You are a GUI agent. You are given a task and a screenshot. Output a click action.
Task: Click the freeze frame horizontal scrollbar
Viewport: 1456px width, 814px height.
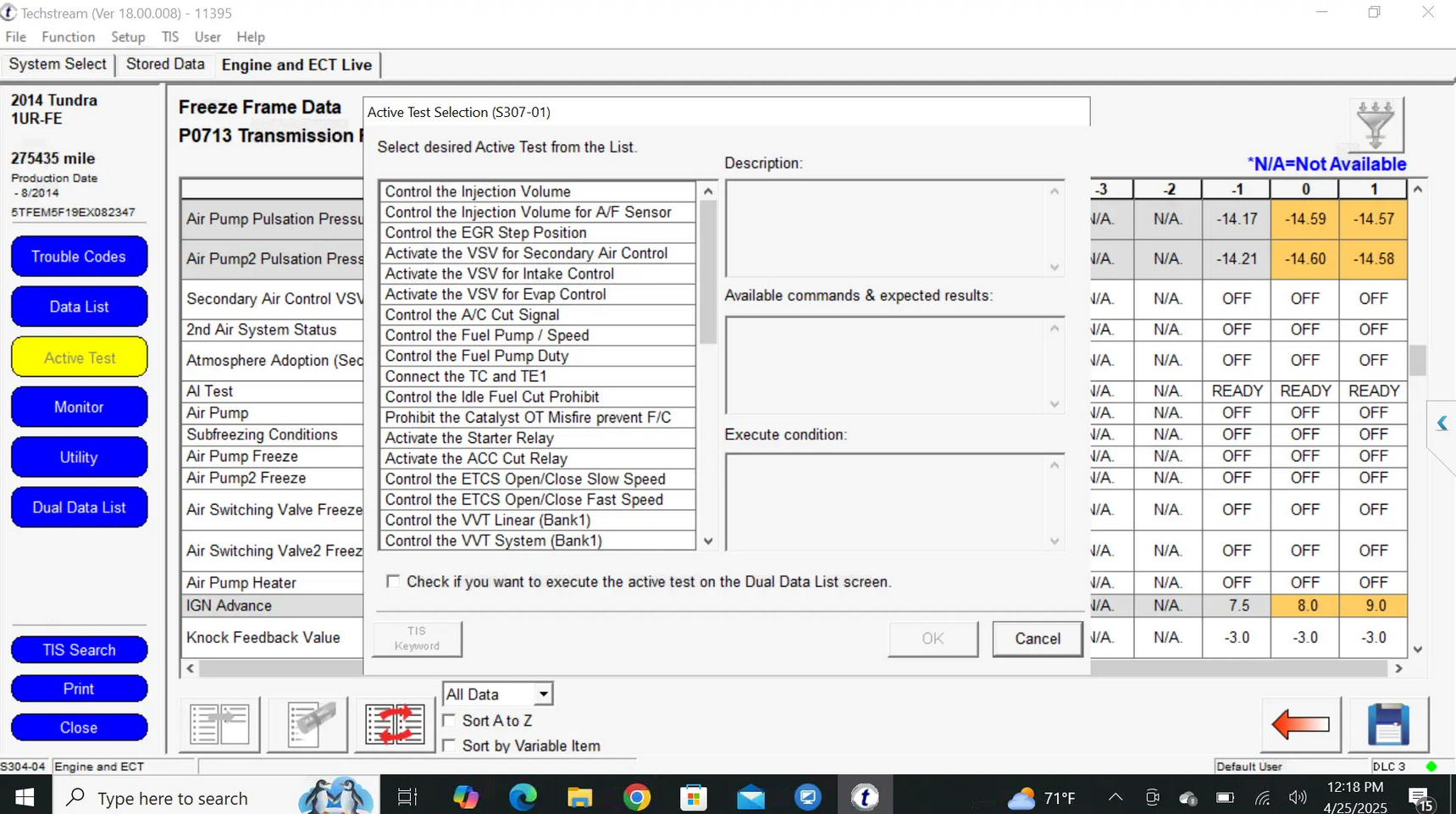[794, 668]
